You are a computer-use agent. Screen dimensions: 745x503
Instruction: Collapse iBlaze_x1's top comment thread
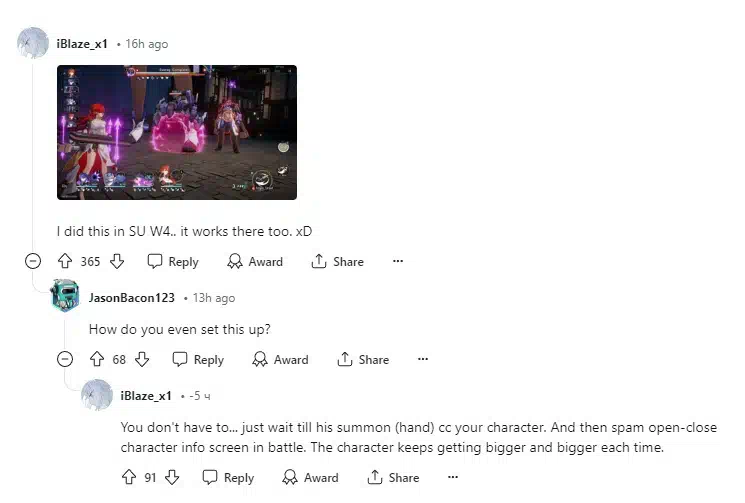33,261
